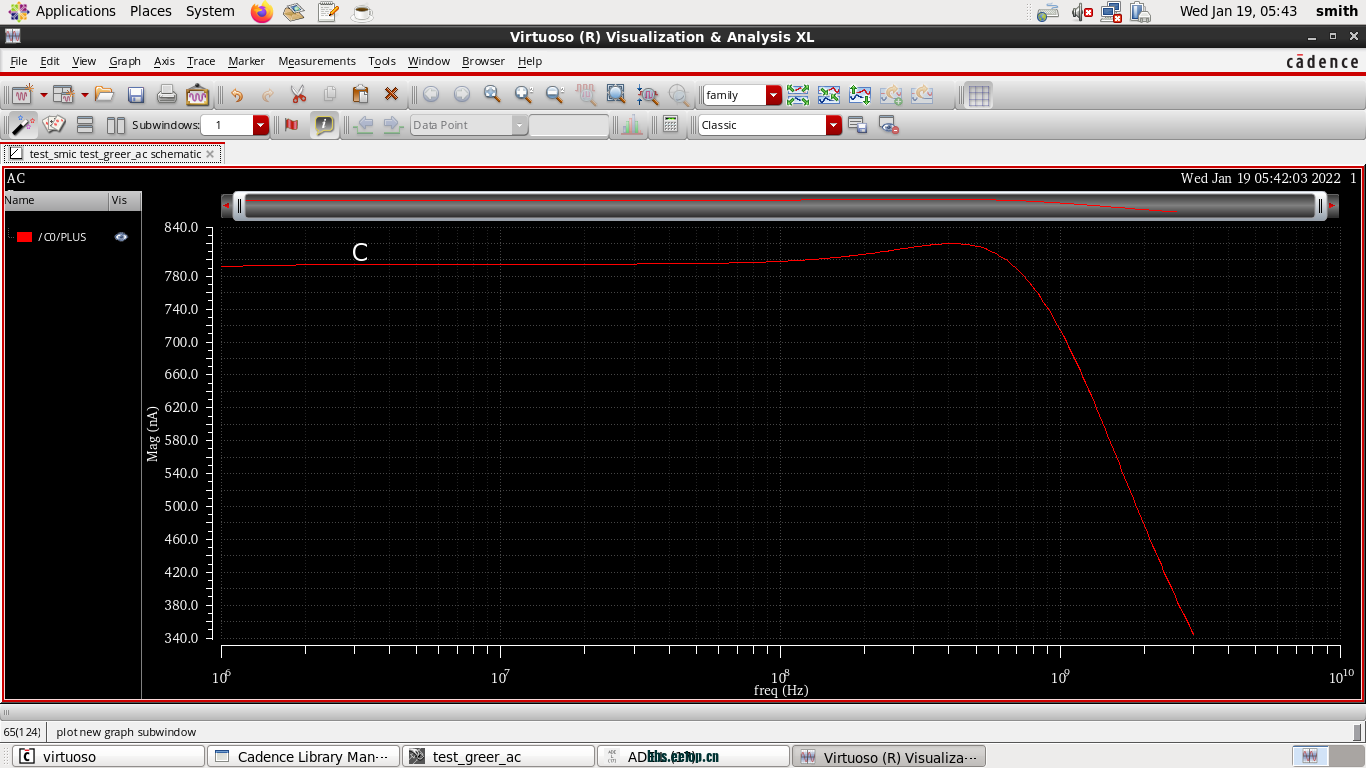Click the zoom in magnifier icon
Screen dimensions: 1366x768
(x=523, y=95)
